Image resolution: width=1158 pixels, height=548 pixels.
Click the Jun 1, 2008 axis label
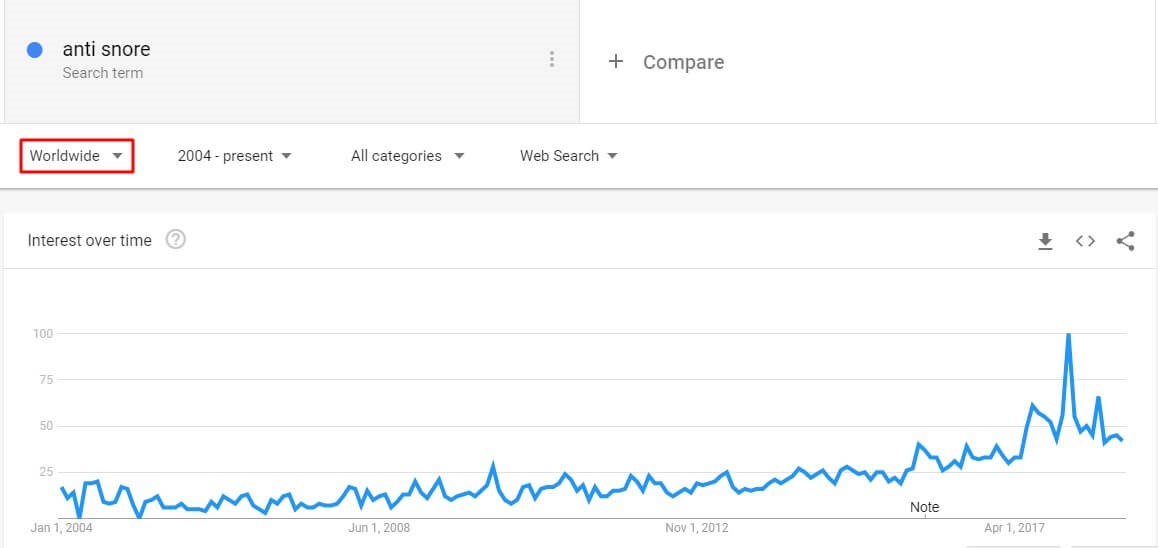click(379, 528)
